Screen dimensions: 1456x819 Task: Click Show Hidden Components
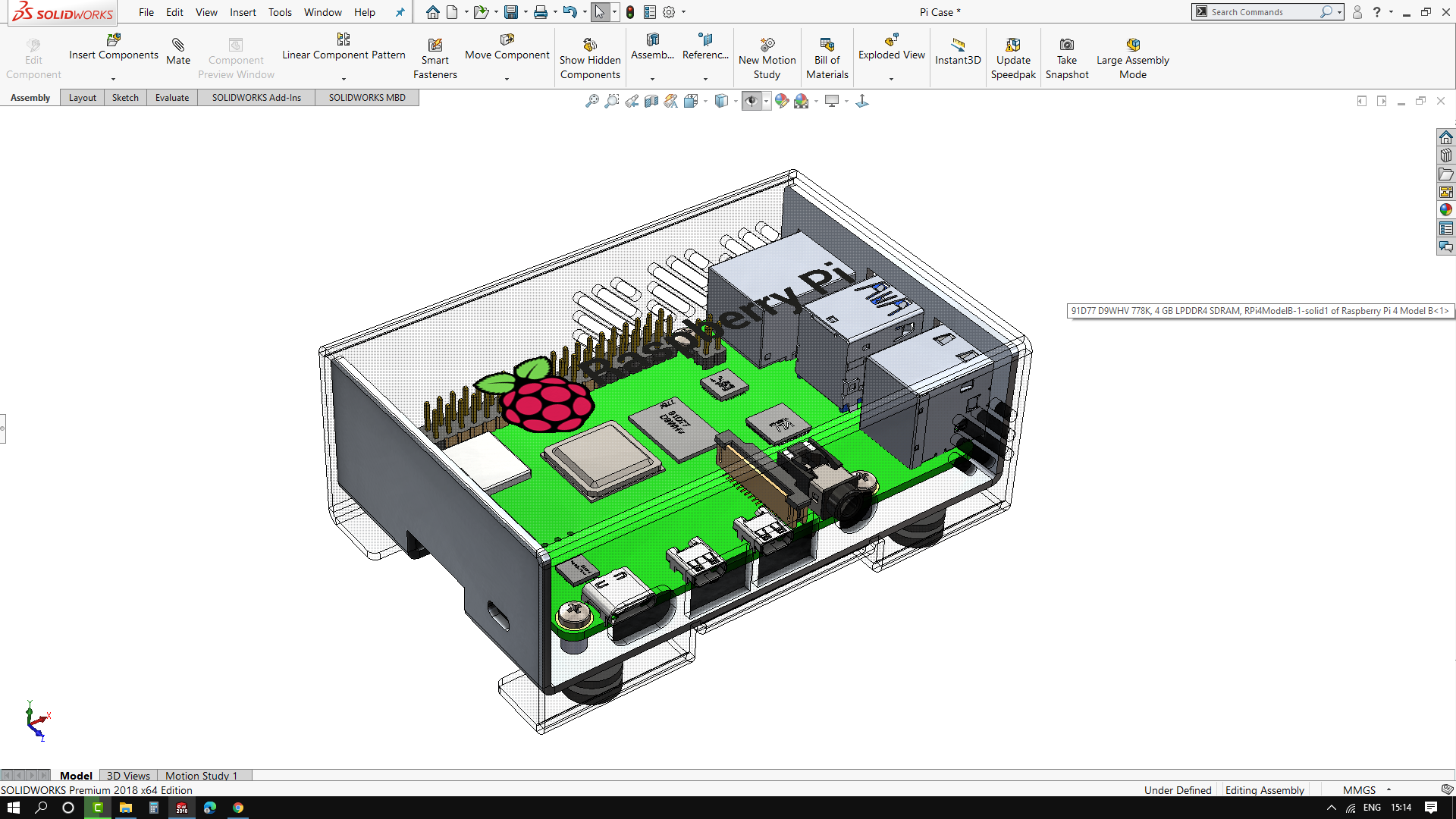point(590,58)
